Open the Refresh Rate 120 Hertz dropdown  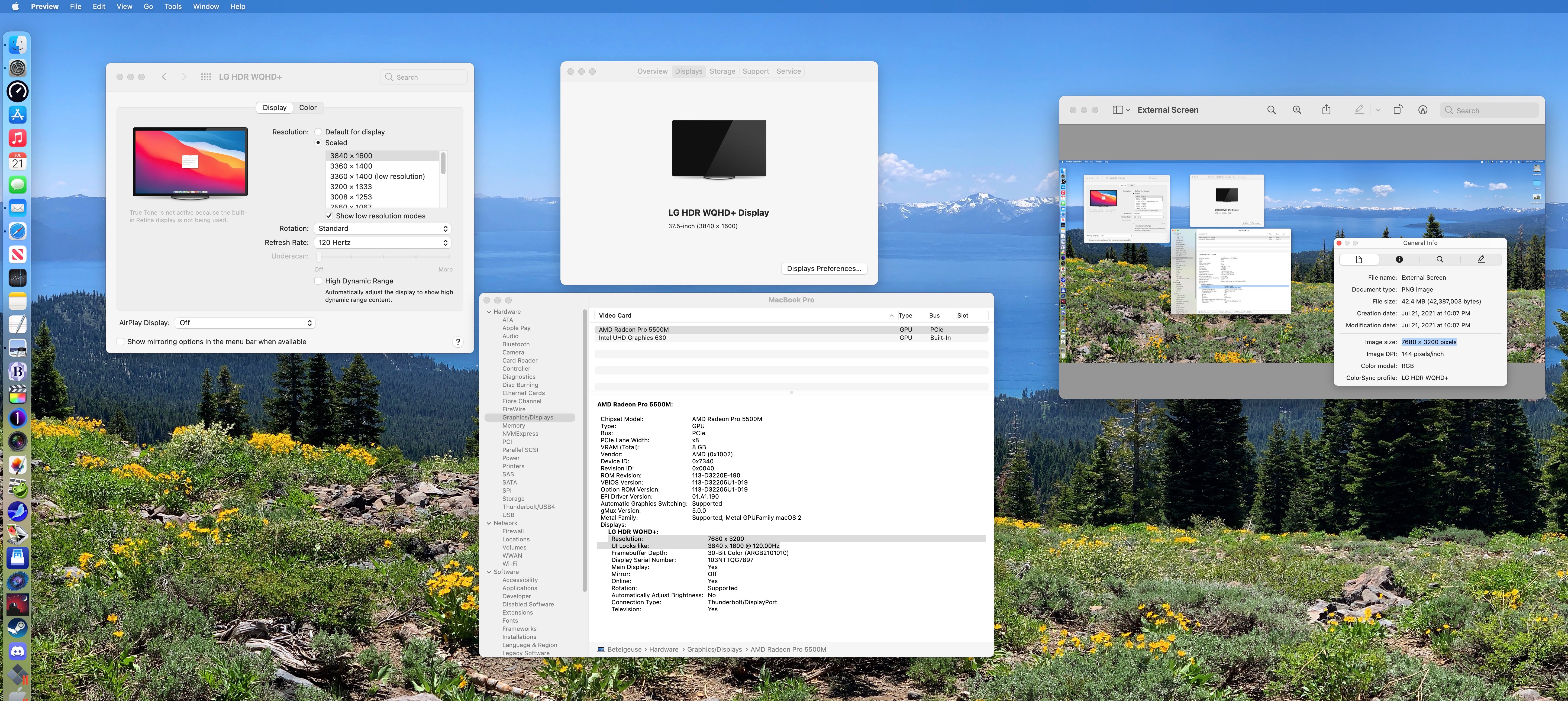pyautogui.click(x=382, y=243)
